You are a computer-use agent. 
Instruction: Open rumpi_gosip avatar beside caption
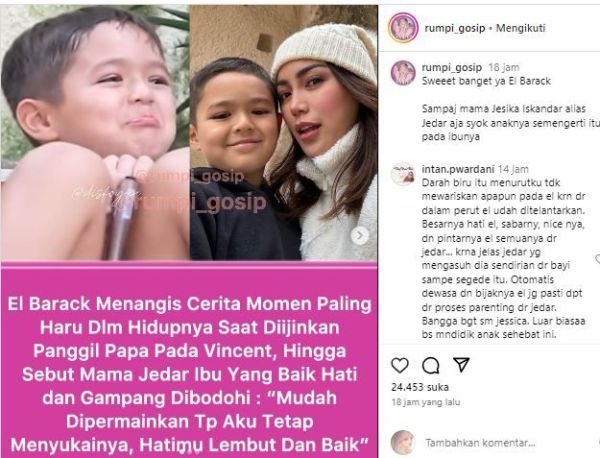coord(403,73)
